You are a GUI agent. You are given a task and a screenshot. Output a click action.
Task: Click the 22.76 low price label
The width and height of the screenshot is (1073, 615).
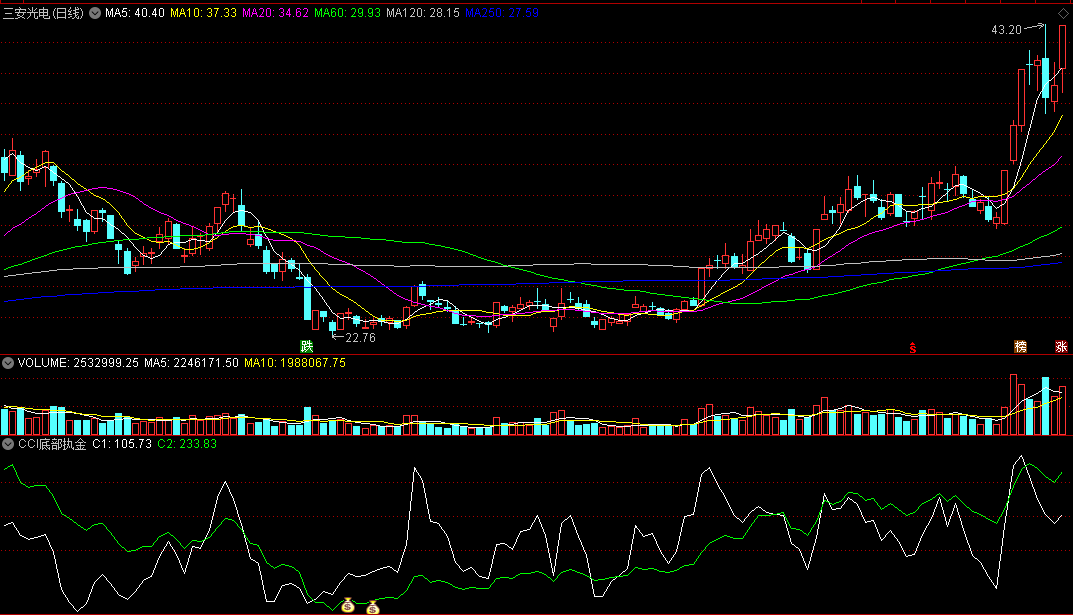[x=361, y=337]
